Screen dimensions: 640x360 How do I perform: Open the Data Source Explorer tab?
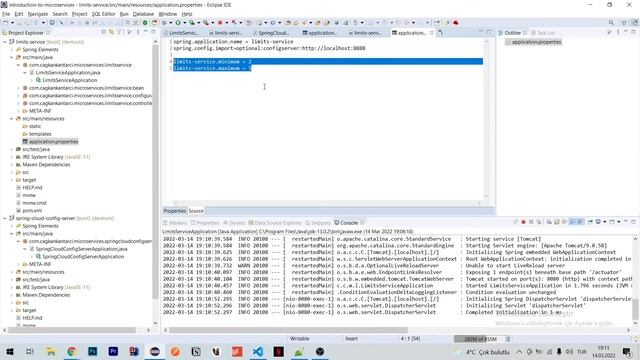275,223
